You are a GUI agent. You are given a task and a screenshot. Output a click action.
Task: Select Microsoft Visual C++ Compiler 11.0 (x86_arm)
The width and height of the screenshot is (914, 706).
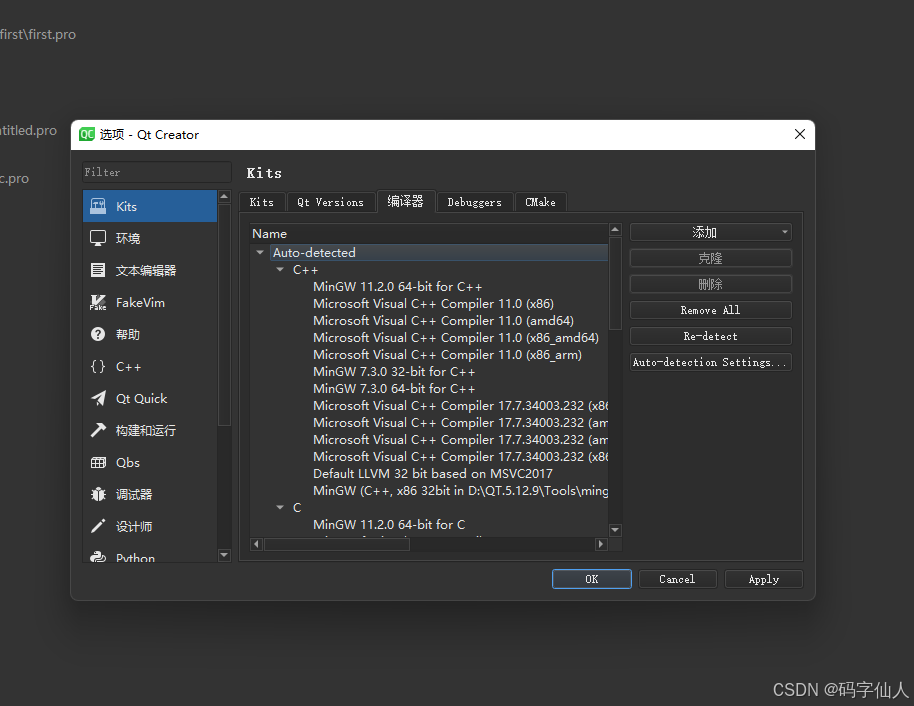pyautogui.click(x=447, y=354)
